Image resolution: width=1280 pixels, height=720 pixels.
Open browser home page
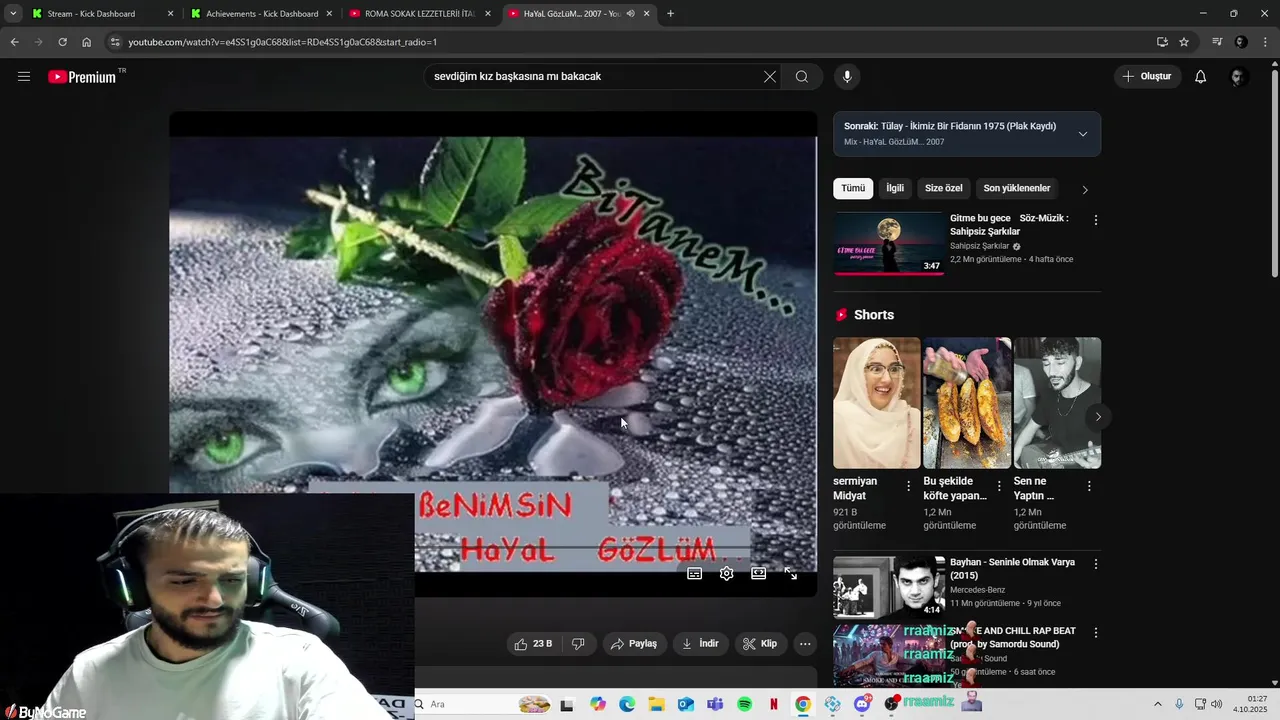click(87, 42)
